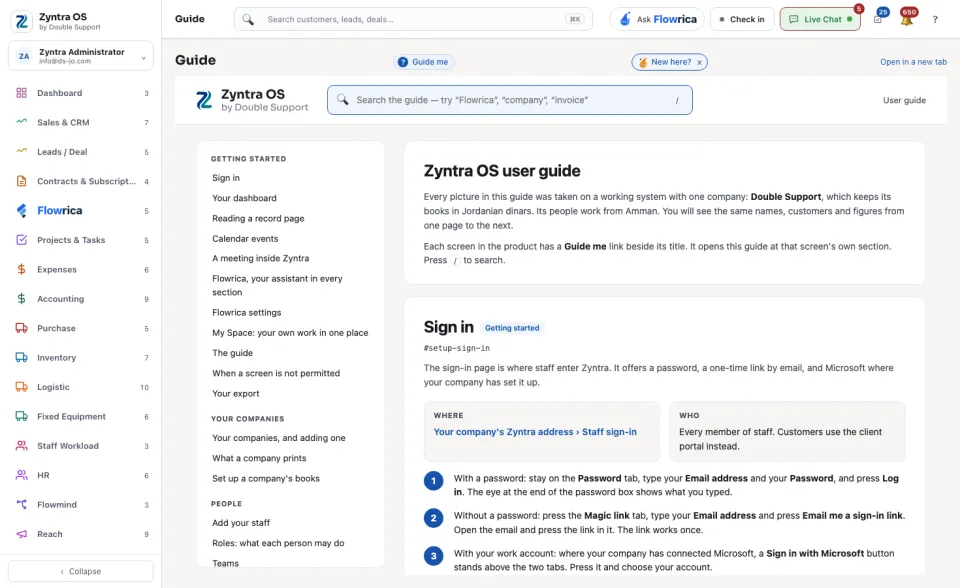
Task: Click the magnifier icon in the top search bar
Action: (248, 19)
